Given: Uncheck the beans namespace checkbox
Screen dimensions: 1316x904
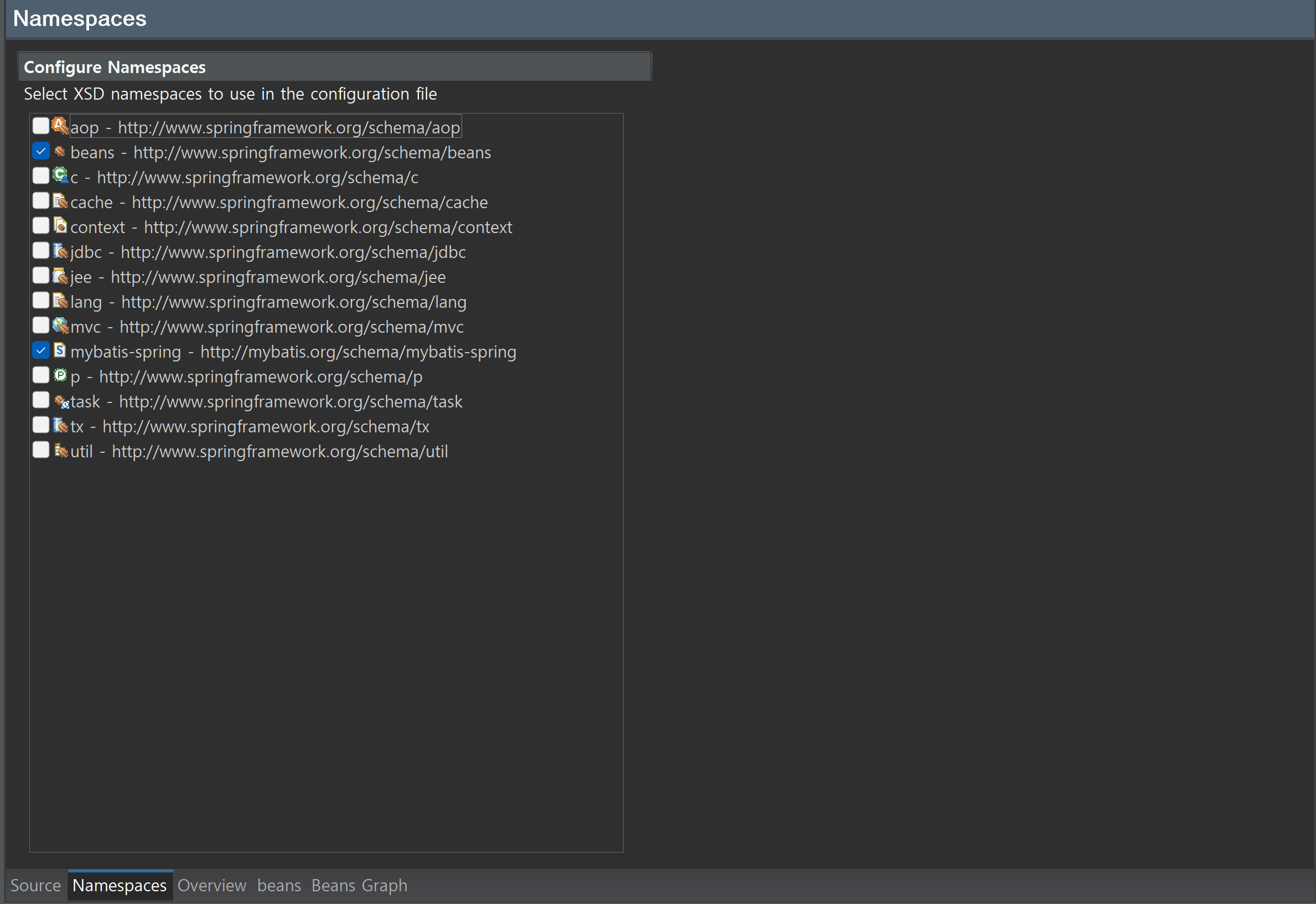Looking at the screenshot, I should 41,151.
